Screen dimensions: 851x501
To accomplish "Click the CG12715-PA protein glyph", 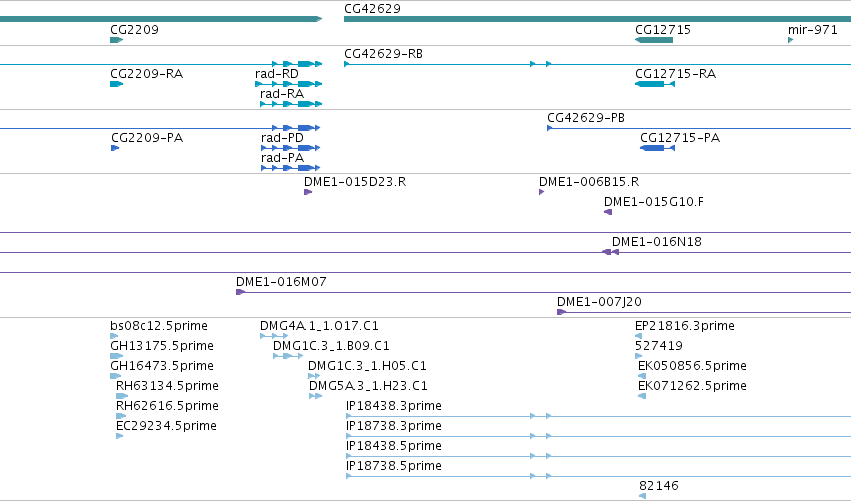I will point(657,148).
